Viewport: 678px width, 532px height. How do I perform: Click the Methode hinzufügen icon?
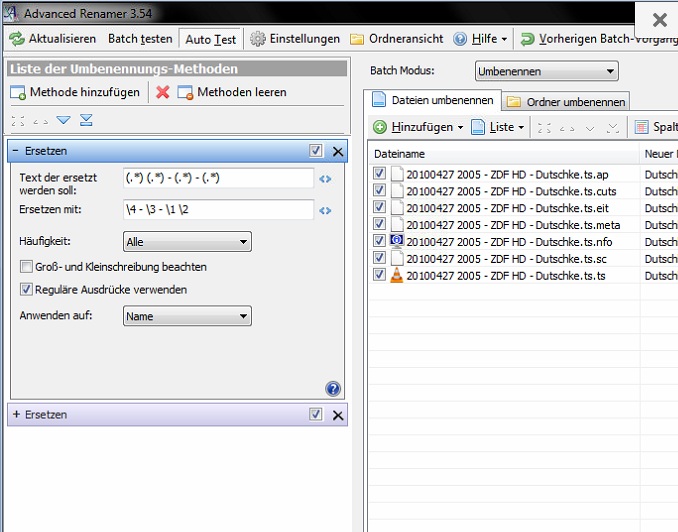(x=18, y=93)
